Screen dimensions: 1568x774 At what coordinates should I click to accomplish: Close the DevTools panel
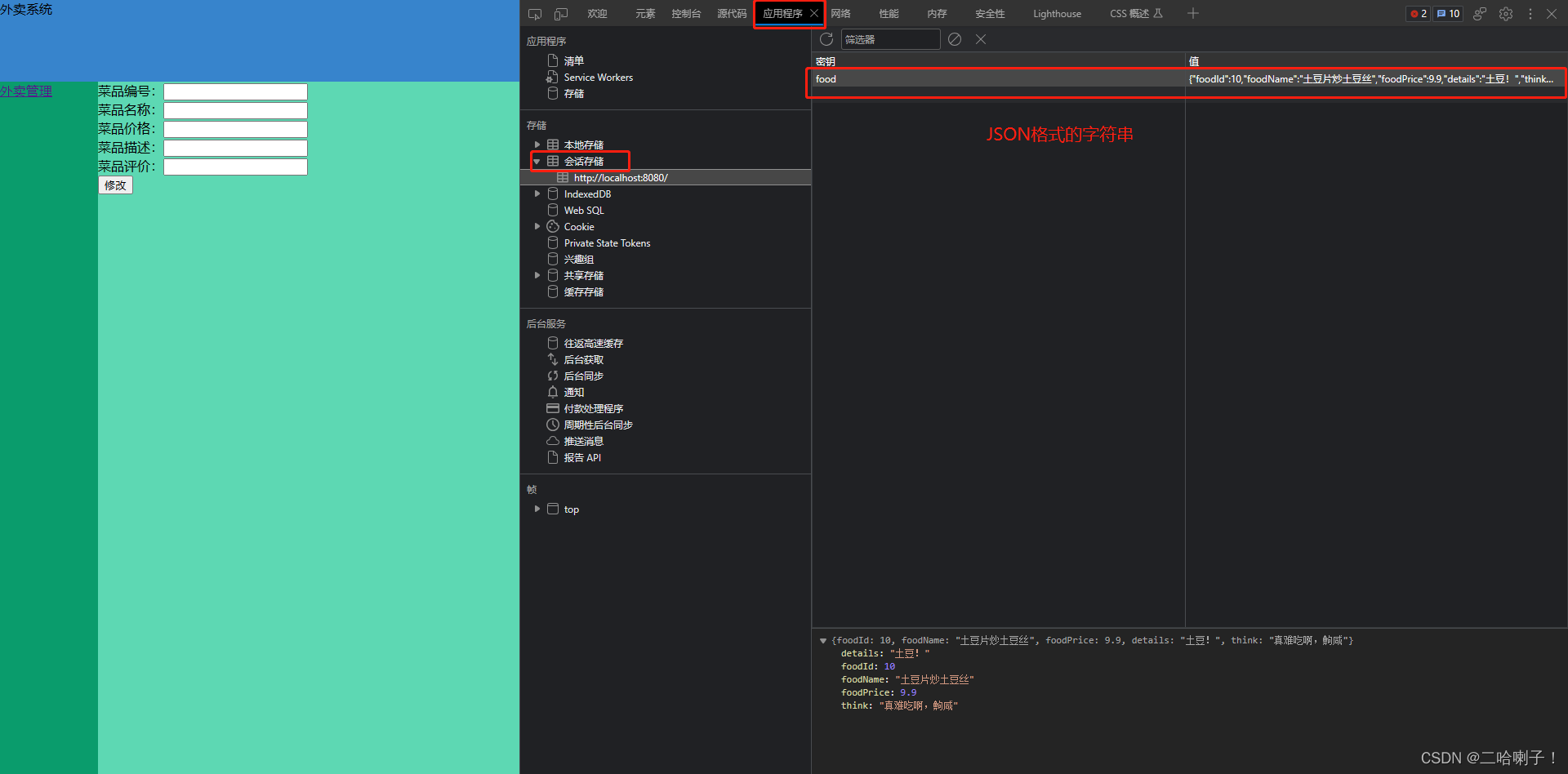tap(1552, 14)
